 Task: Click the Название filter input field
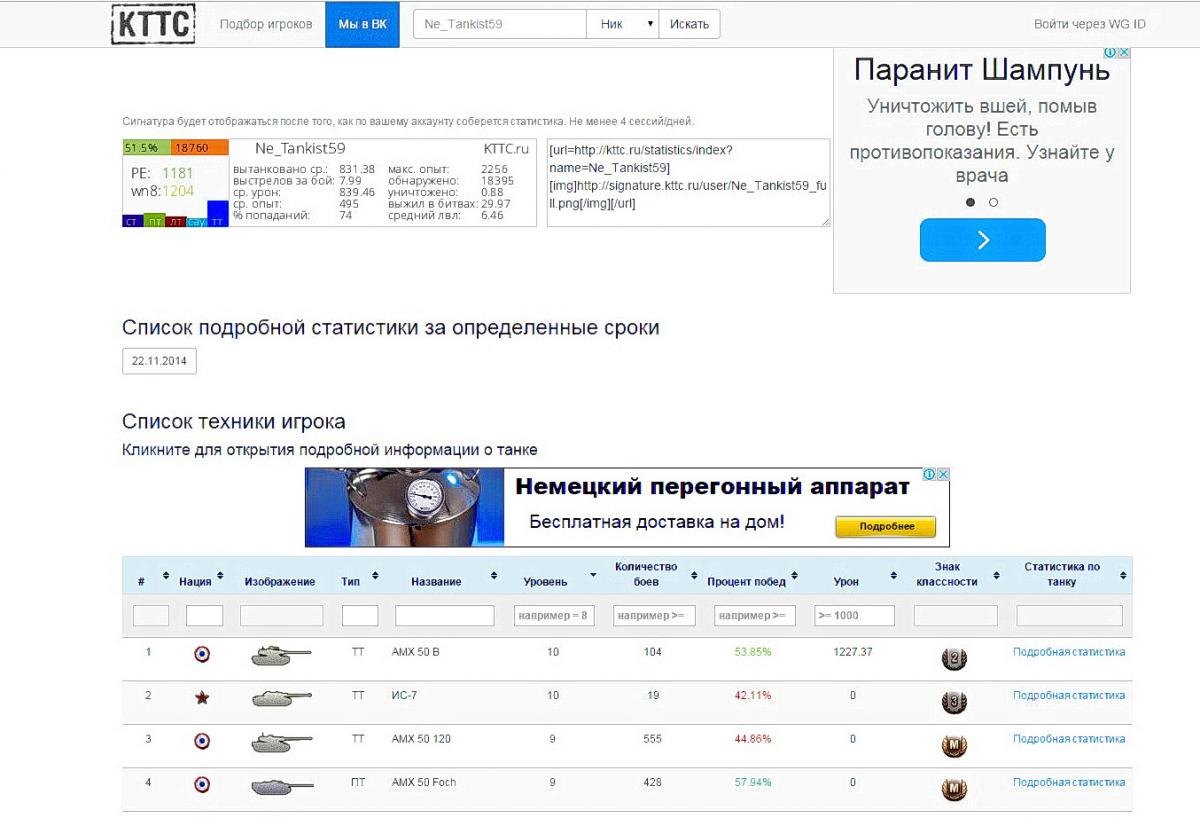[x=444, y=616]
